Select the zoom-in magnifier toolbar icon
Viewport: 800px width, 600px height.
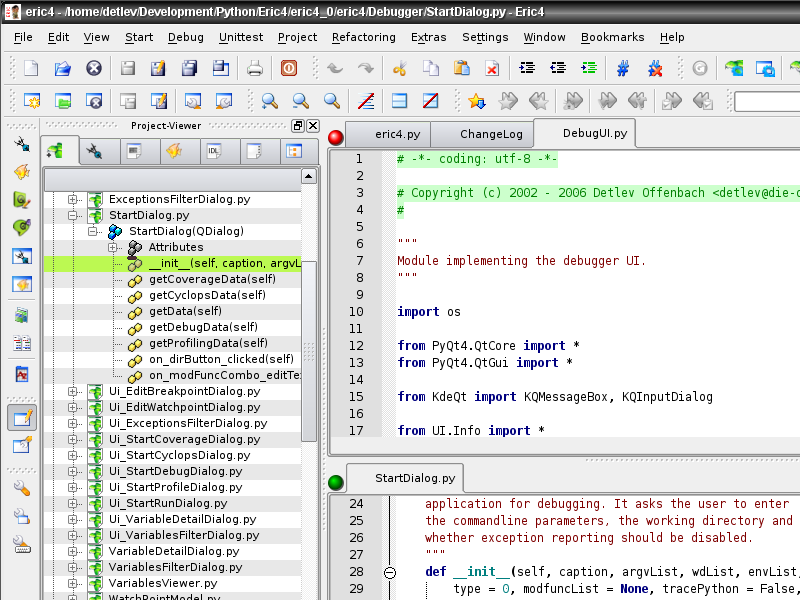(270, 101)
